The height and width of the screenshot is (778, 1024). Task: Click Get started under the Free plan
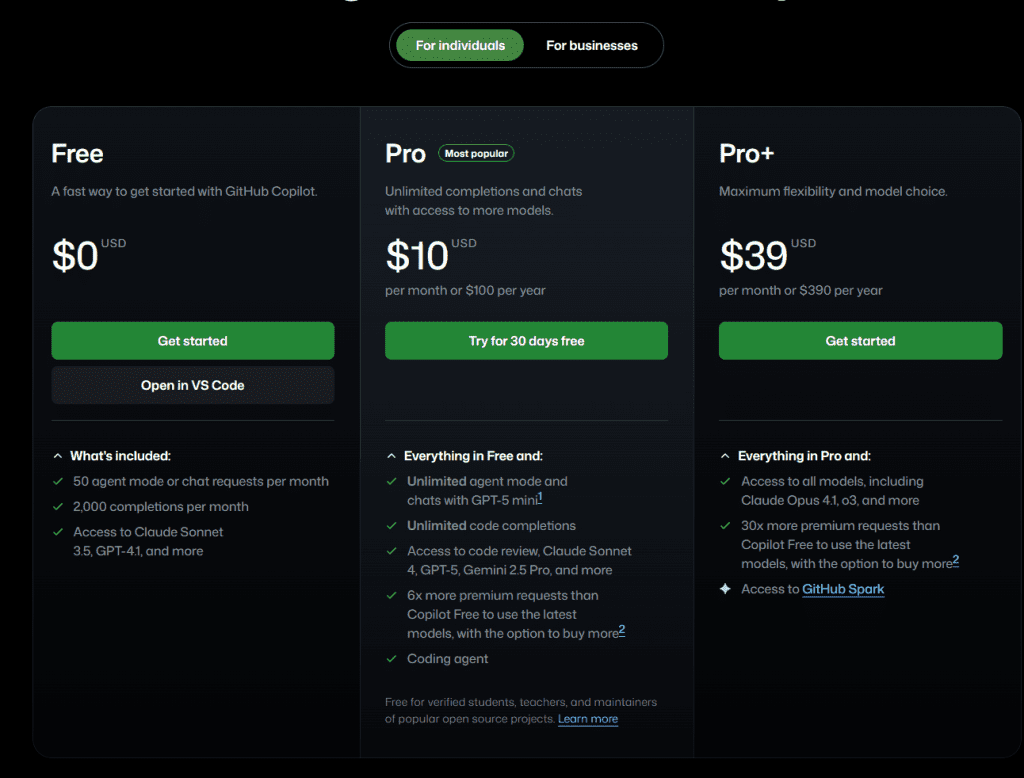(x=193, y=341)
